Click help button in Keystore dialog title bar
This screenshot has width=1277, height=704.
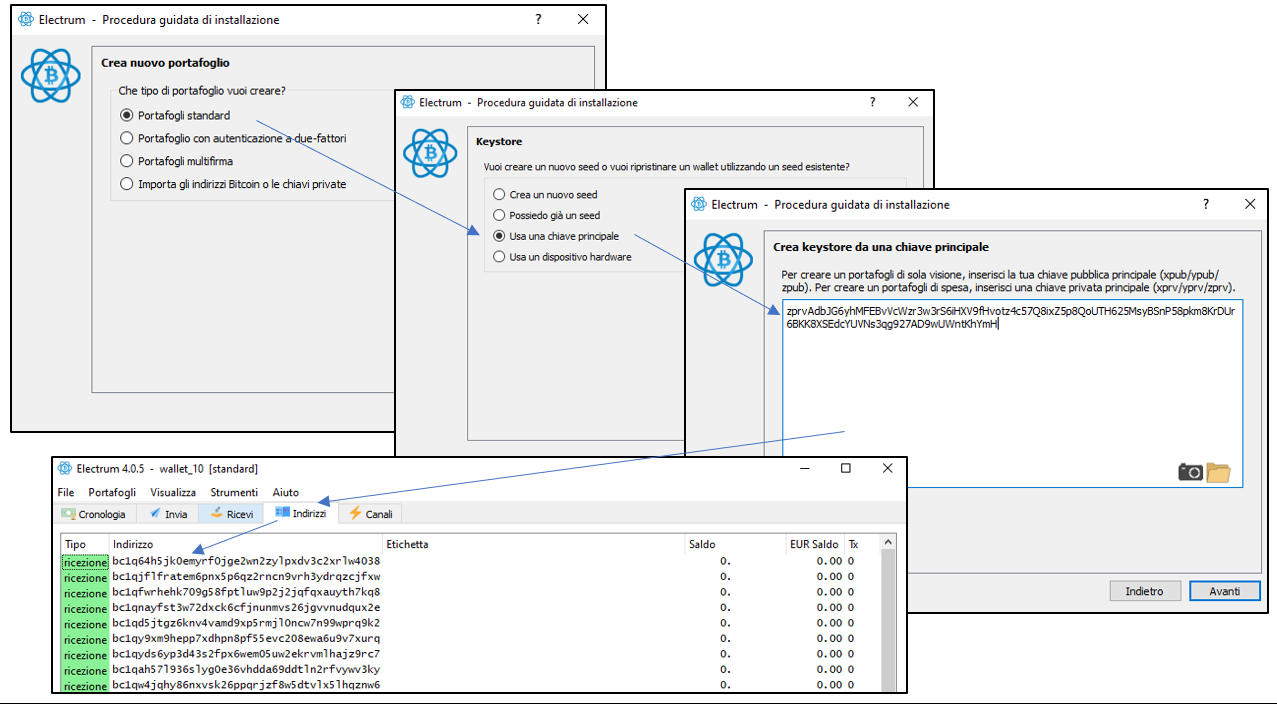click(872, 102)
